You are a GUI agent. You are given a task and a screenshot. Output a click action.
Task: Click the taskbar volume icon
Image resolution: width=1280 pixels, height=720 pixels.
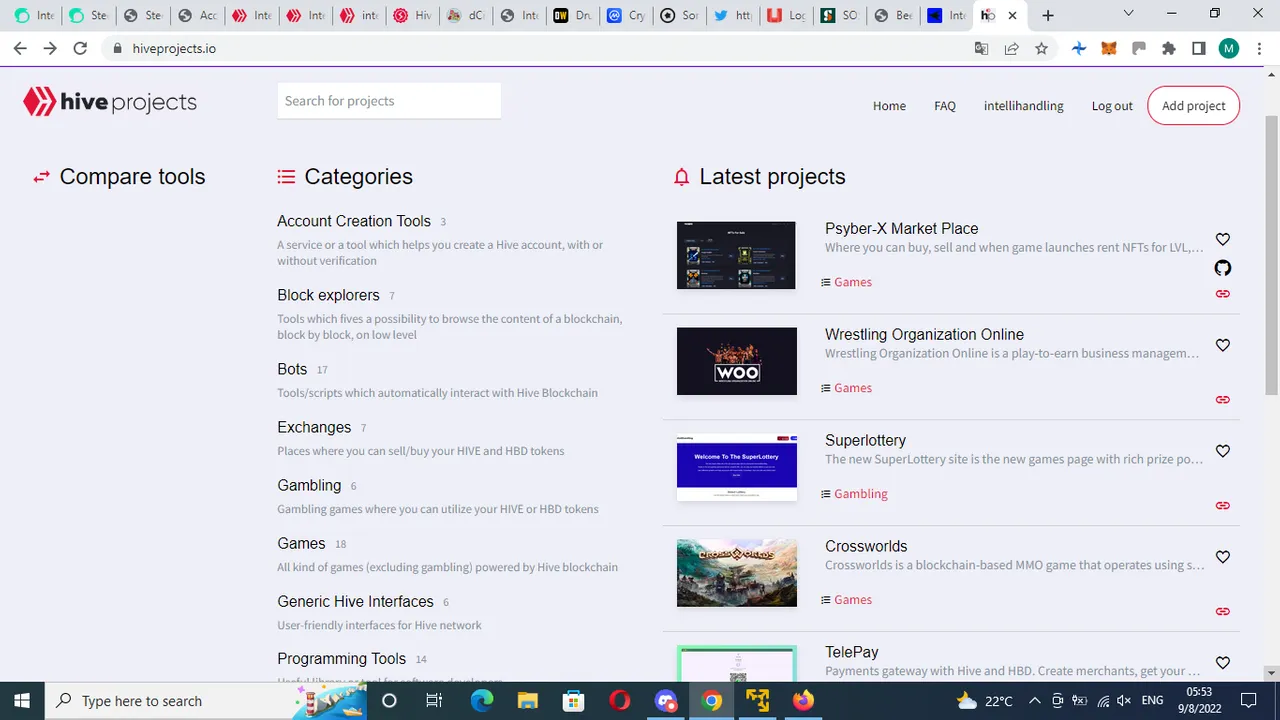(1123, 701)
